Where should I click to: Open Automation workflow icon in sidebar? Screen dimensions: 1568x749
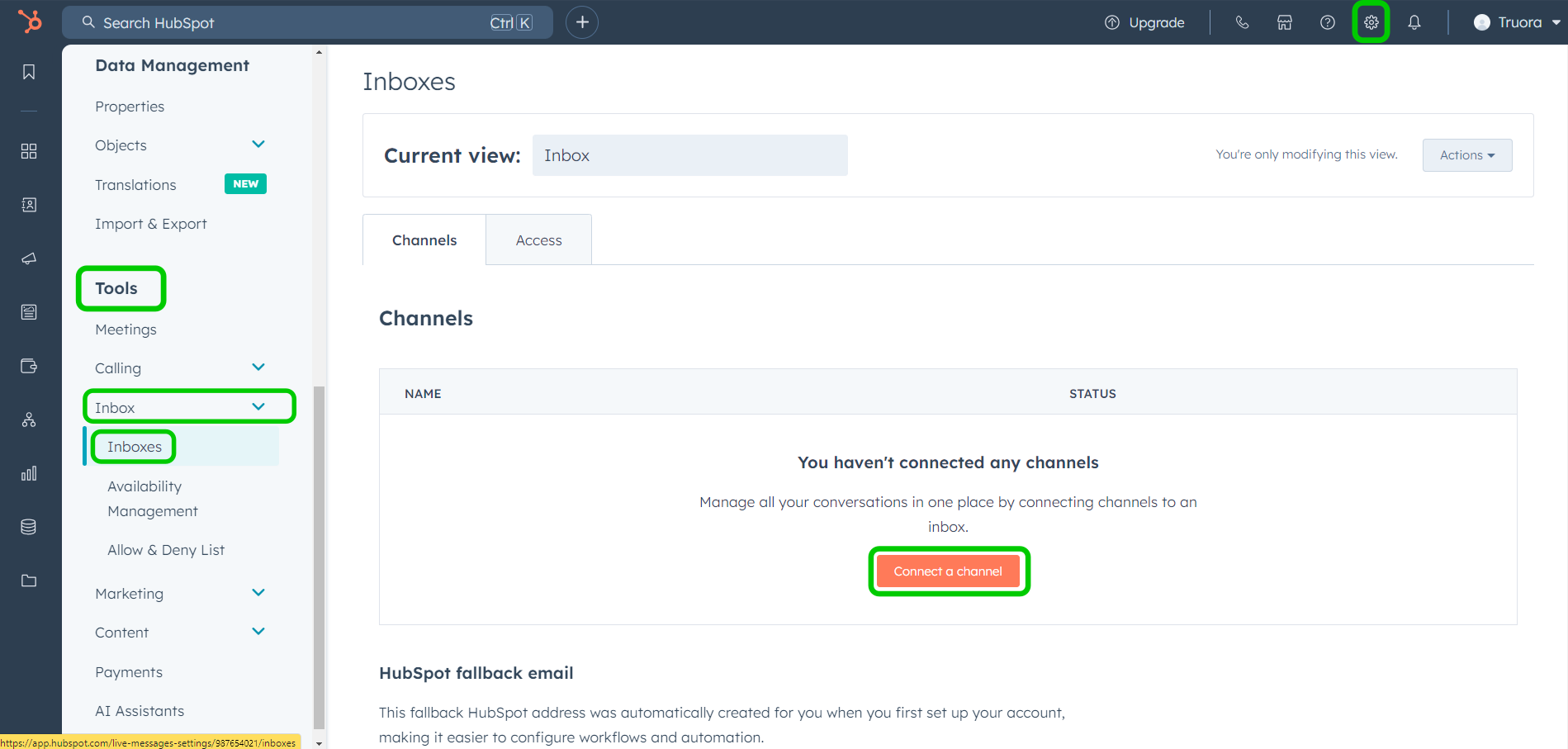(x=29, y=420)
